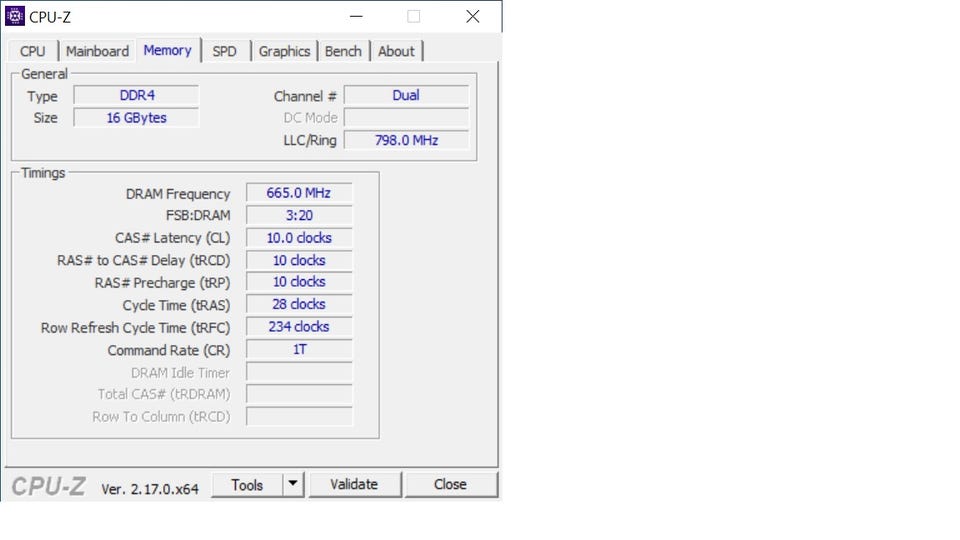Screen dimensions: 960x540
Task: Click the RAS# Precharge (tRP) label
Action: coord(162,283)
